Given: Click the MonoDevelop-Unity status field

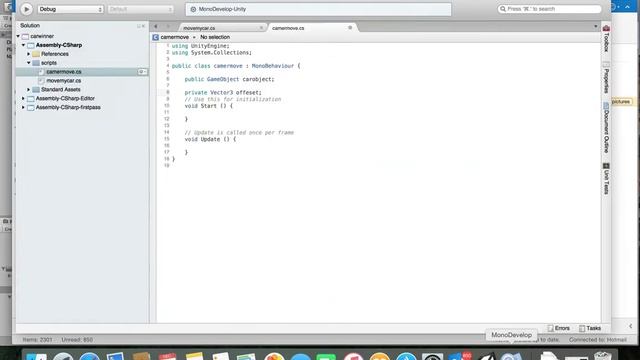Looking at the screenshot, I should point(318,9).
